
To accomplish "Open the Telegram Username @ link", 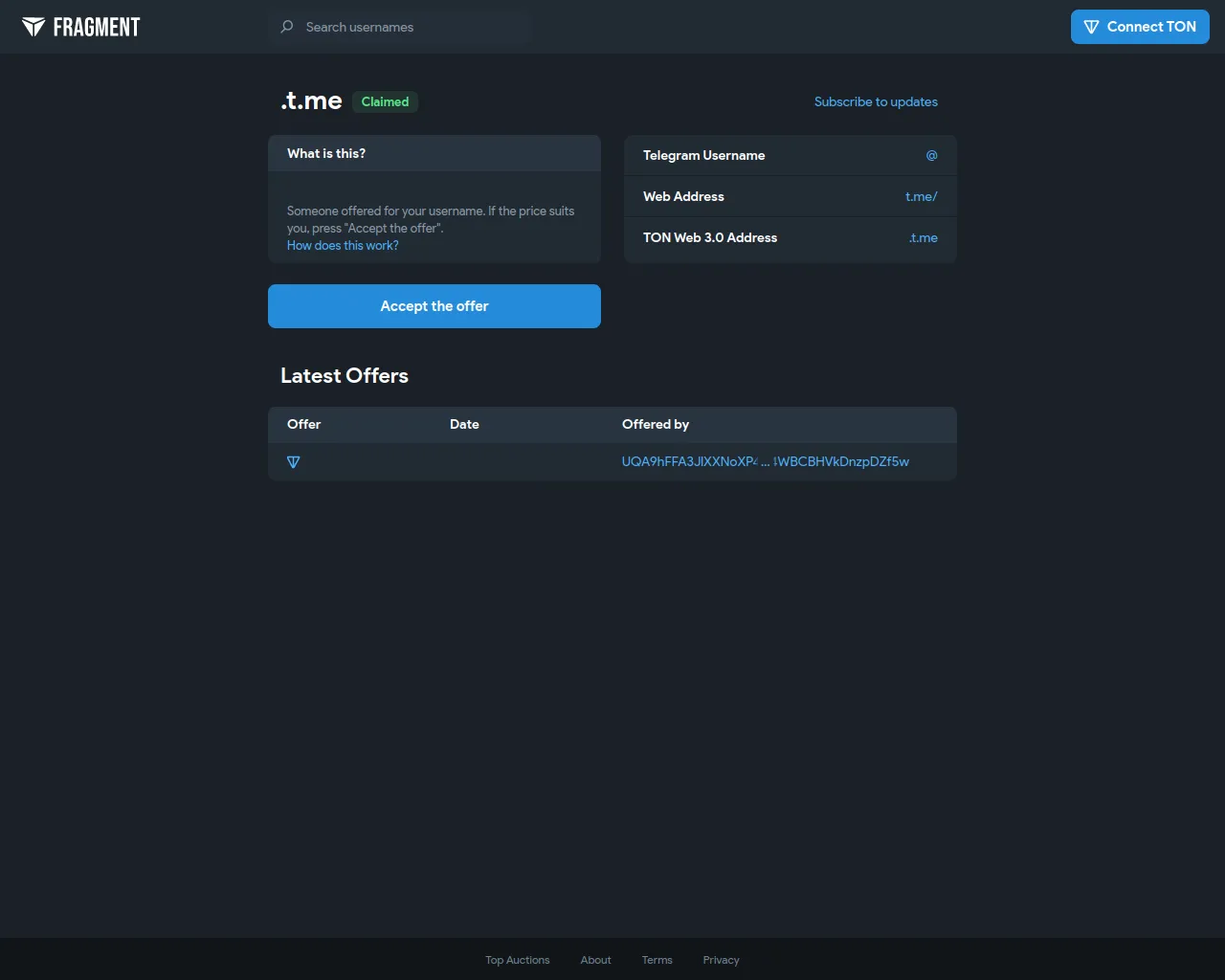I will pyautogui.click(x=931, y=155).
